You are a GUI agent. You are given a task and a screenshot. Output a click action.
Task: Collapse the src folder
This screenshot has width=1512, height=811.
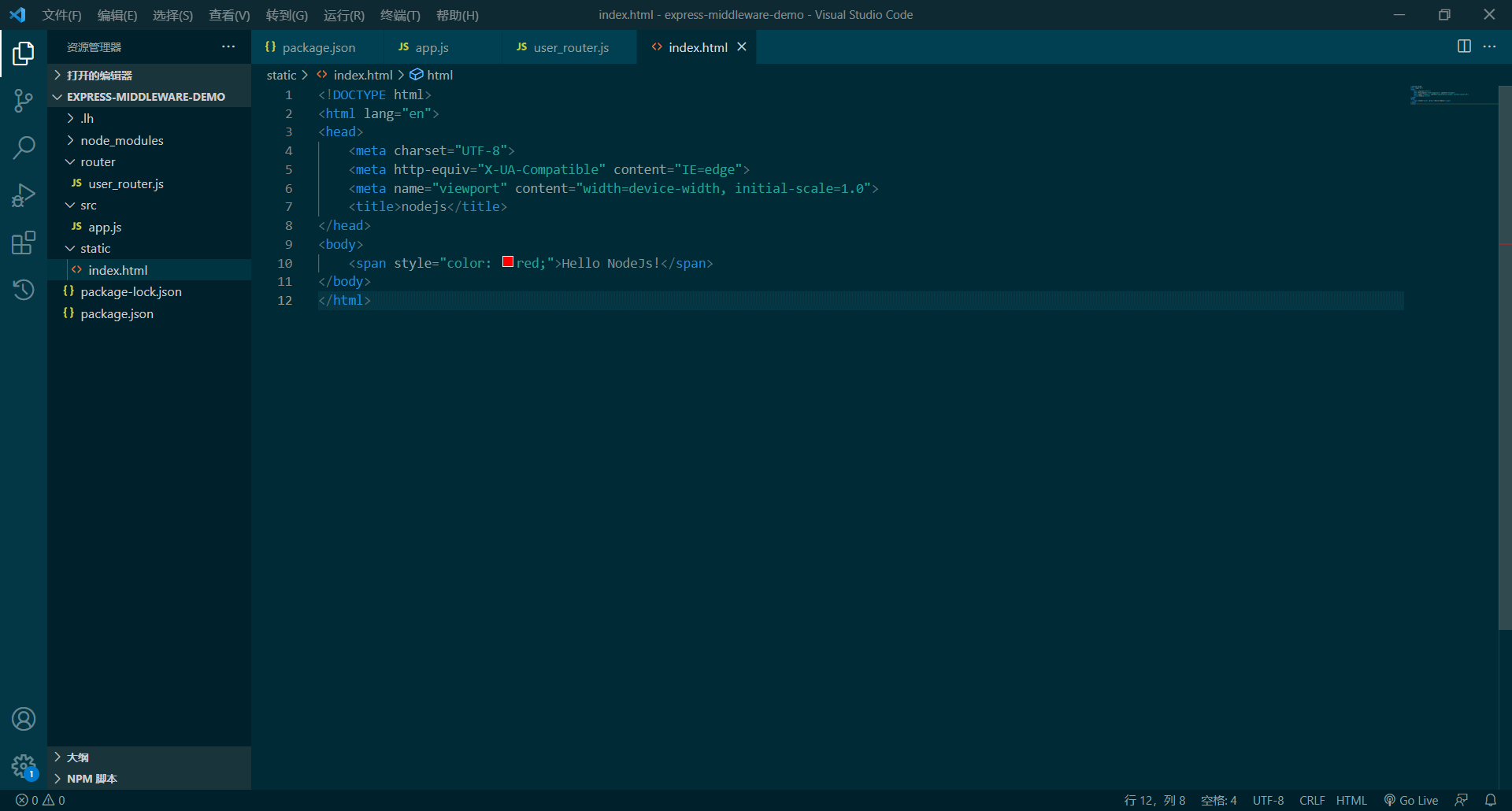pyautogui.click(x=150, y=205)
